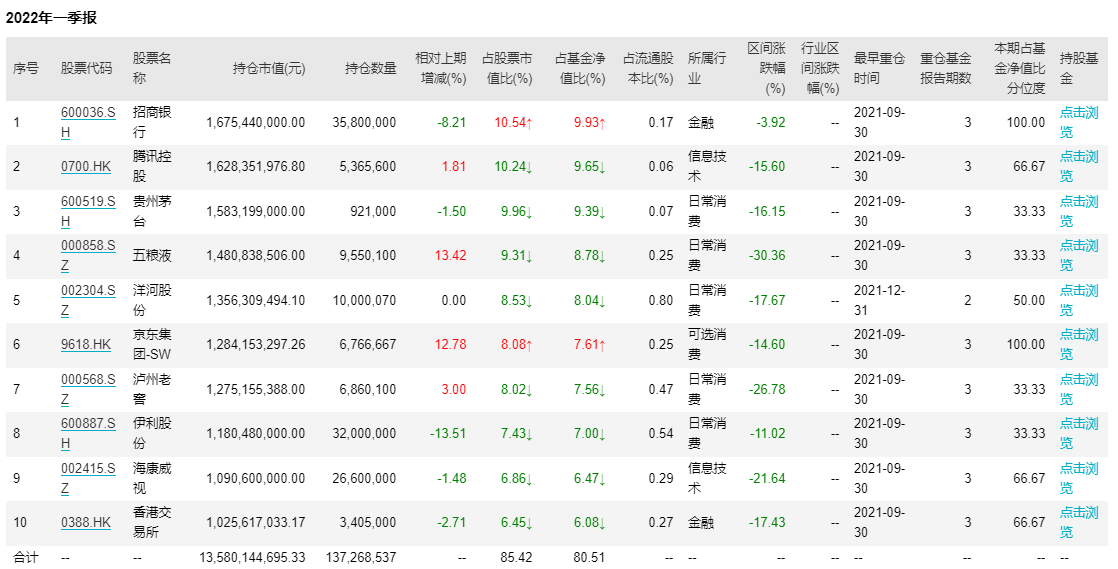Screen dimensions: 1118x569
Task: Select the stock name 腾讯控股
Action: click(x=152, y=167)
